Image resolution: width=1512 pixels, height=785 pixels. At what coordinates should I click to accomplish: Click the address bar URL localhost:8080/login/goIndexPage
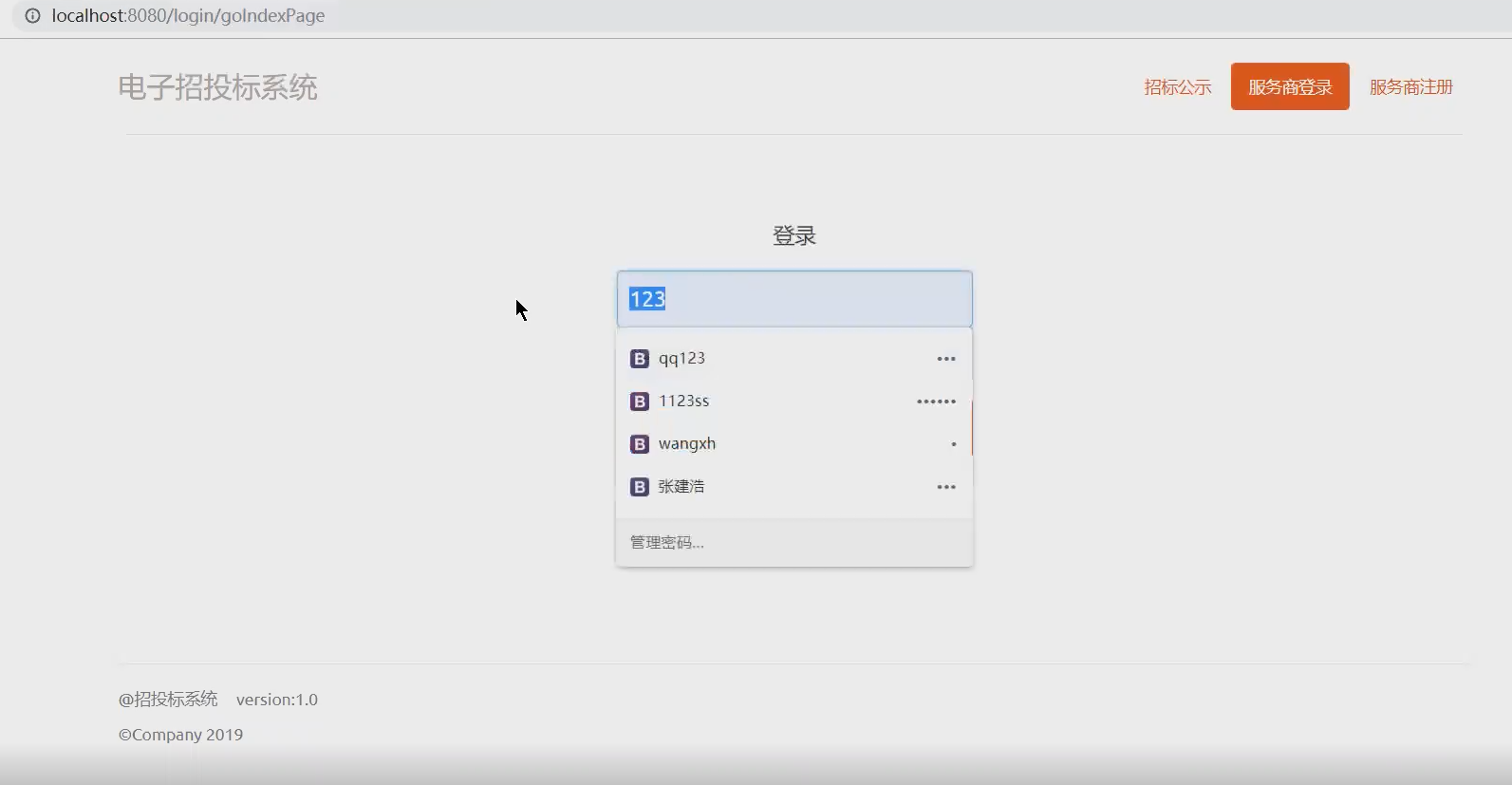[188, 16]
